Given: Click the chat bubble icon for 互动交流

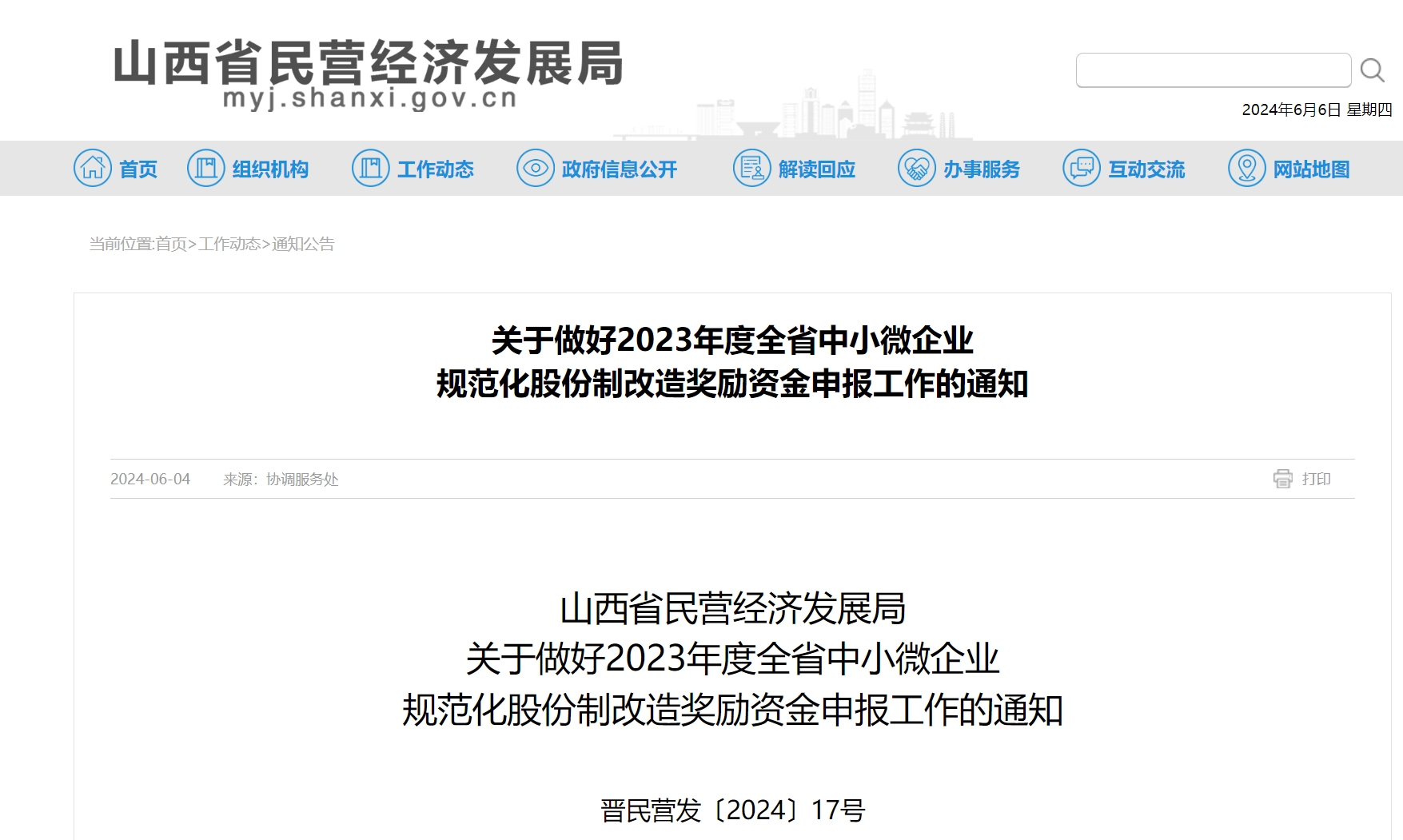Looking at the screenshot, I should click(x=1082, y=168).
